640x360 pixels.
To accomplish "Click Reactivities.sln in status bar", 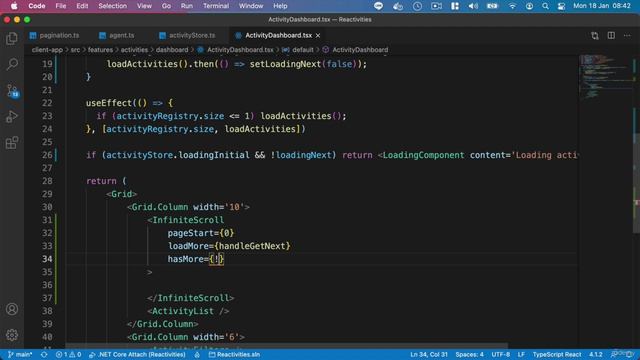I will [x=234, y=355].
